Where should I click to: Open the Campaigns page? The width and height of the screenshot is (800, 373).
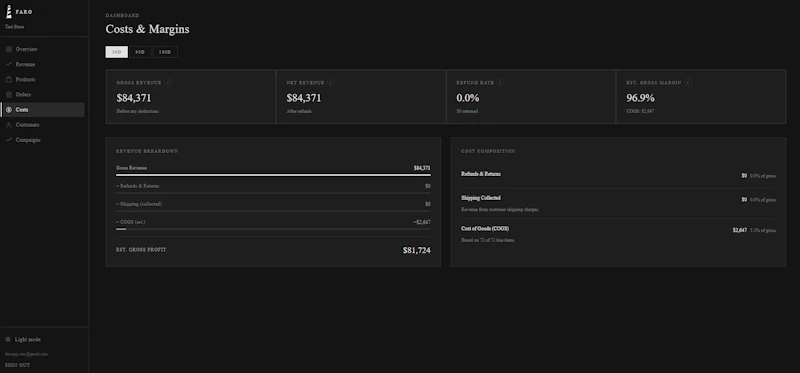pyautogui.click(x=43, y=140)
